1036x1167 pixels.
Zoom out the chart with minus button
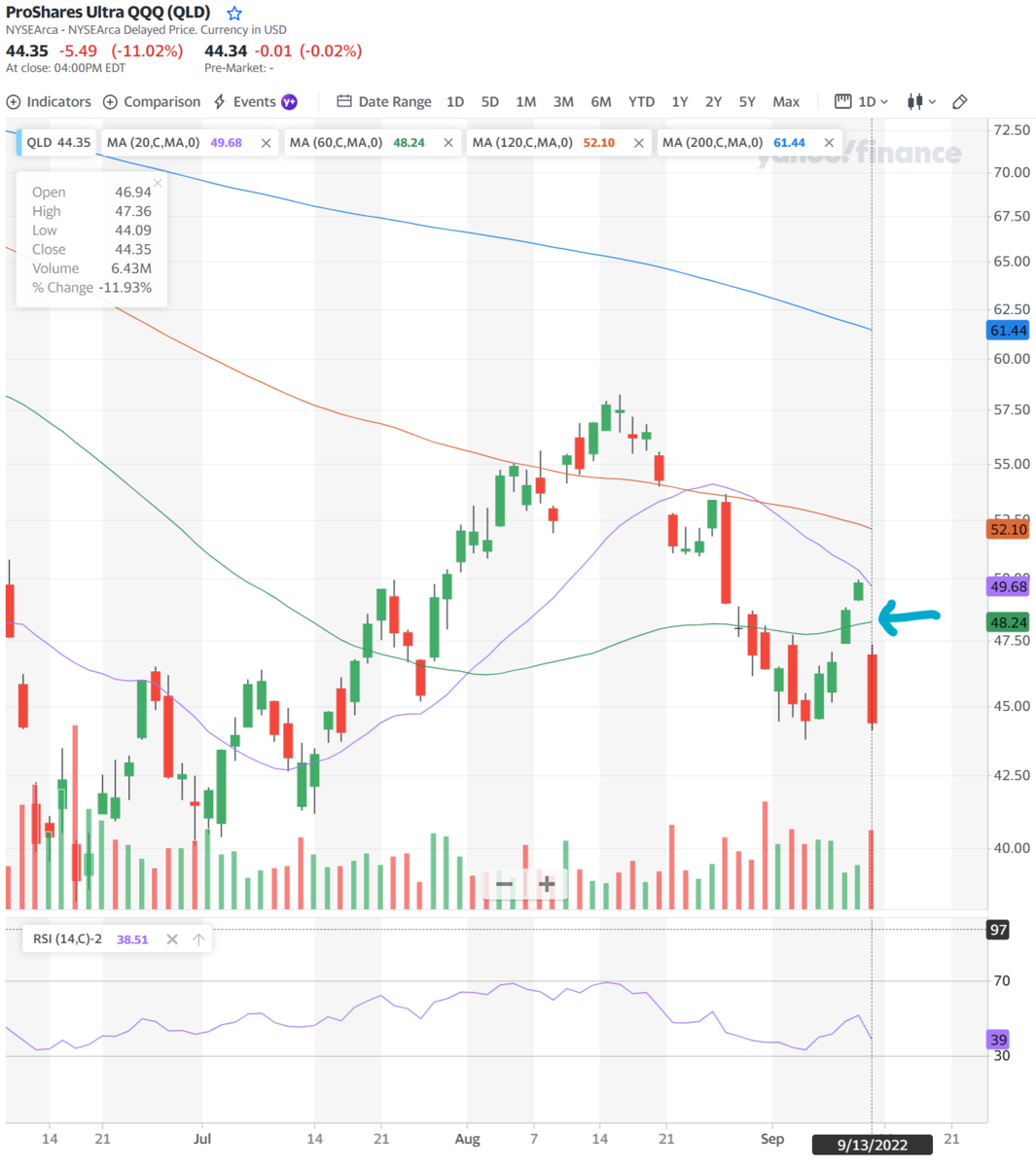coord(504,884)
